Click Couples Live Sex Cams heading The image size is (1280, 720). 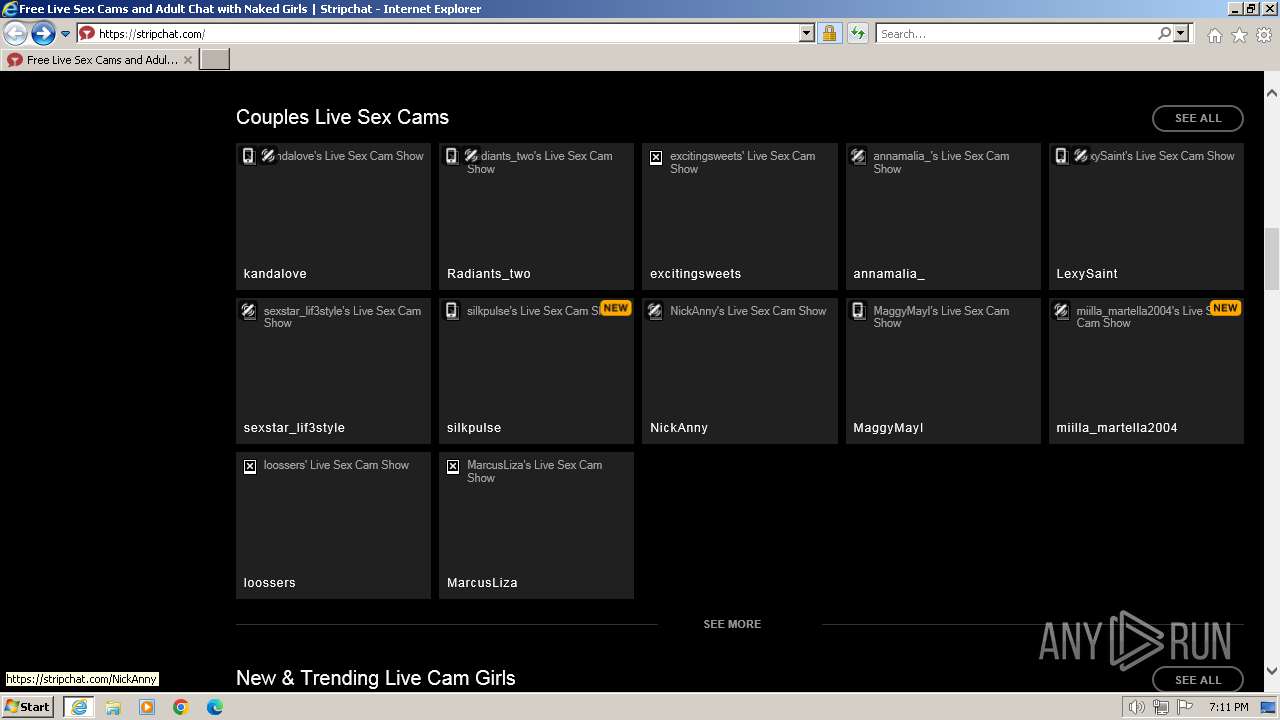(x=342, y=117)
